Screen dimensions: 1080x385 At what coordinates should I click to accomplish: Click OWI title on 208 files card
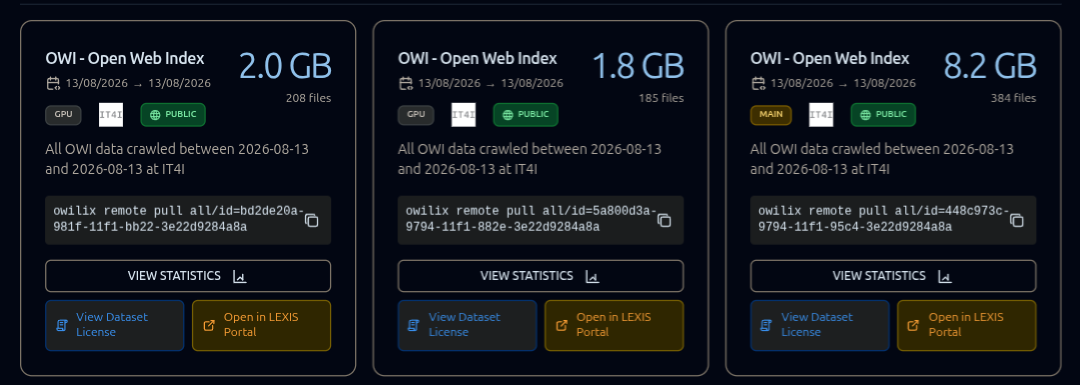point(125,59)
